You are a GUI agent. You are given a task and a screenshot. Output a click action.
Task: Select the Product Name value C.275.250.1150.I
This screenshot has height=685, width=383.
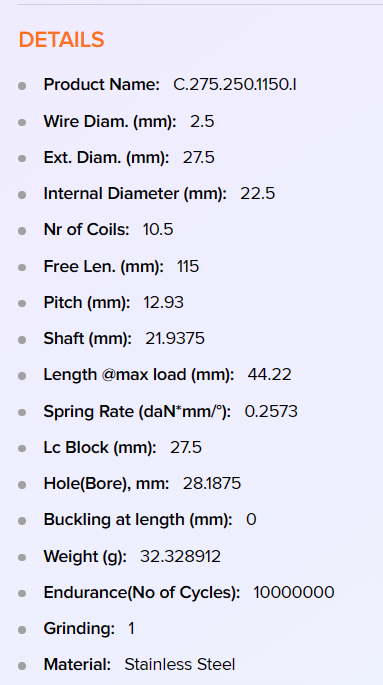(235, 84)
